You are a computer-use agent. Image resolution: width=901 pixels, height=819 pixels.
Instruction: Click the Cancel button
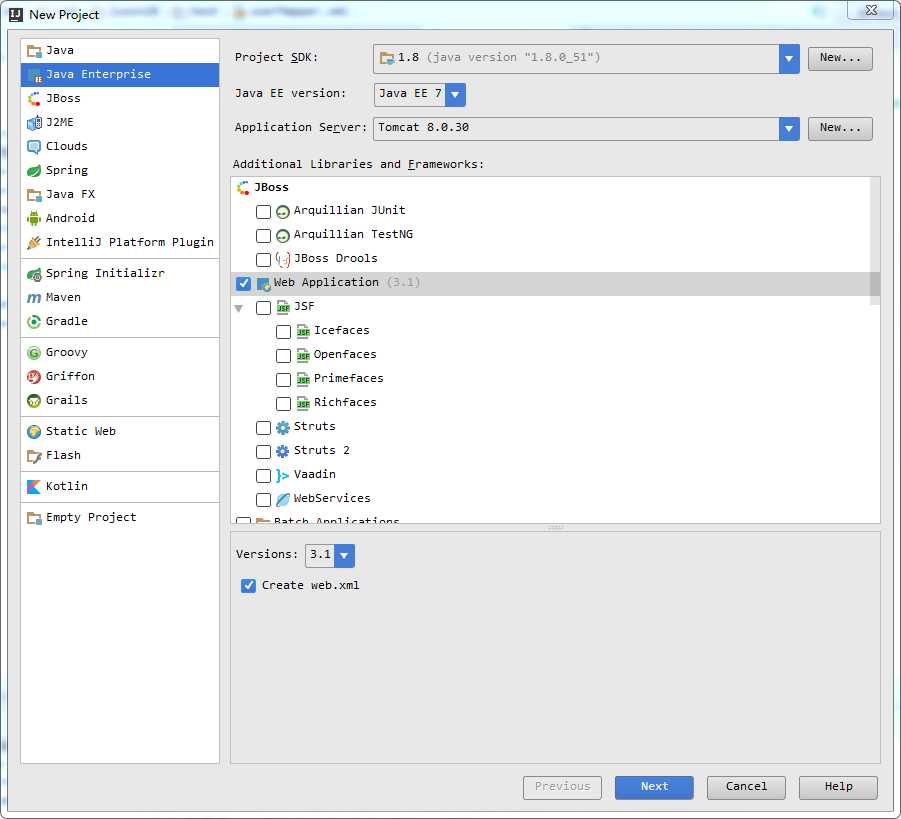(x=746, y=787)
